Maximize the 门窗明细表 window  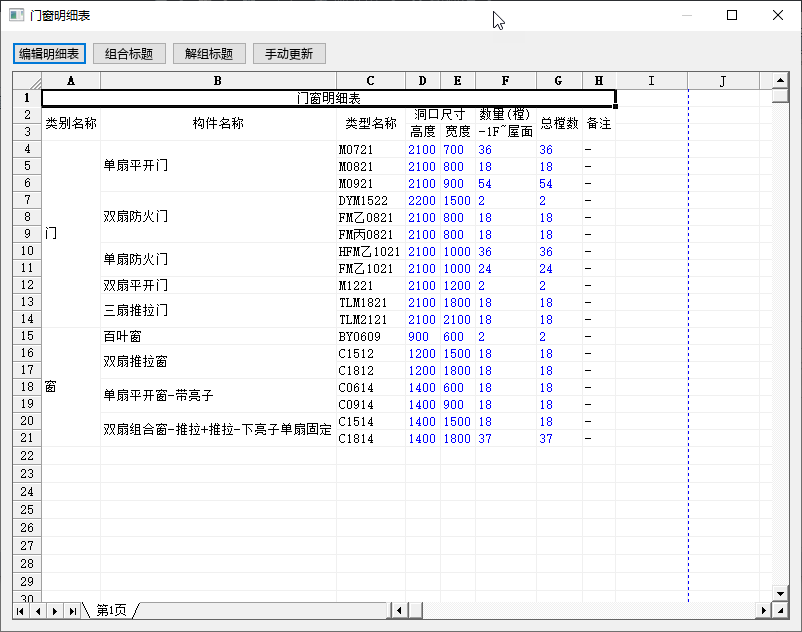coord(732,15)
